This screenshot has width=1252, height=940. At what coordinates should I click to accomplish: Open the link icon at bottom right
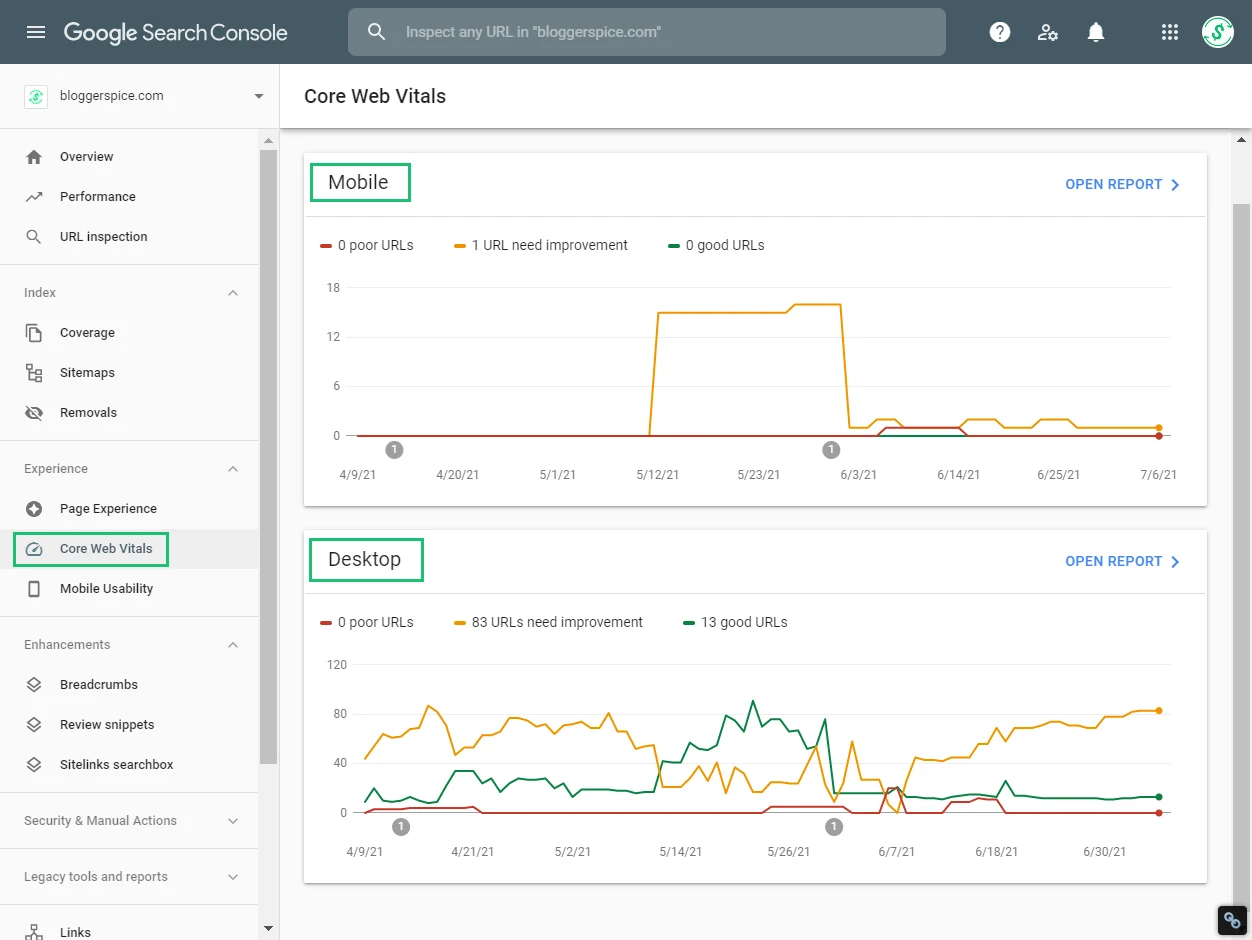tap(1232, 920)
